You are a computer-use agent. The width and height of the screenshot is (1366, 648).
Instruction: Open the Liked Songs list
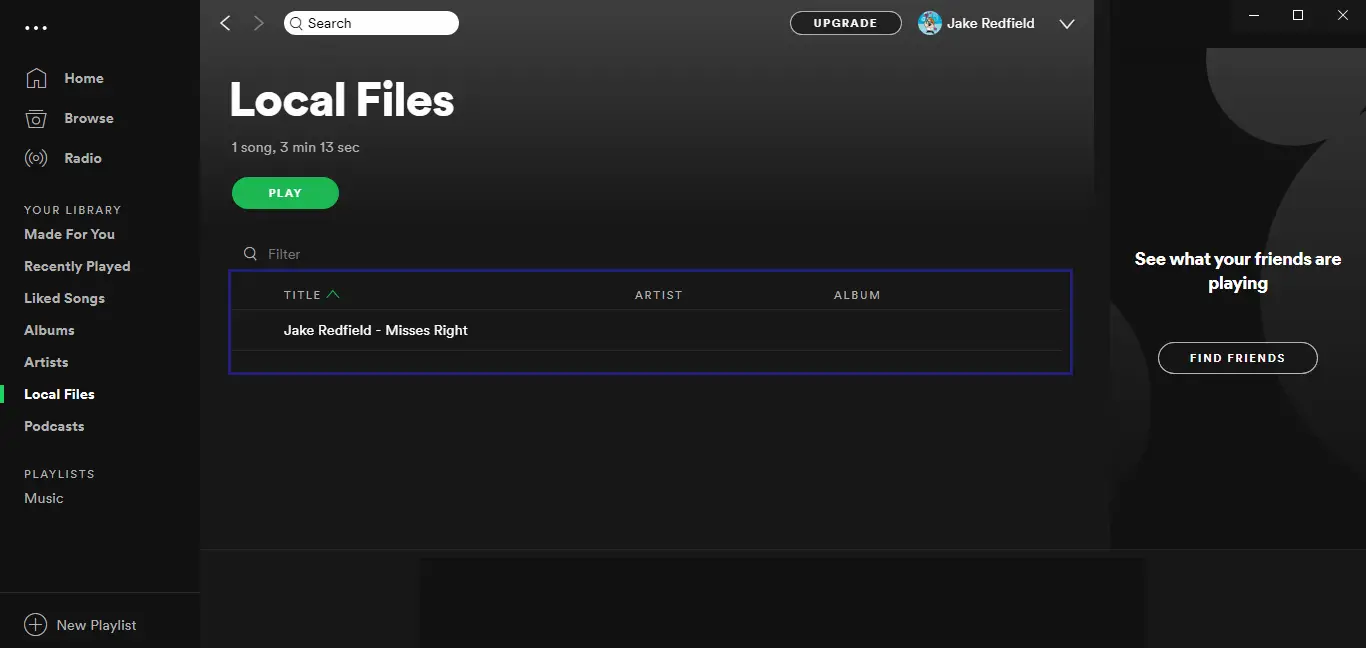coord(64,298)
